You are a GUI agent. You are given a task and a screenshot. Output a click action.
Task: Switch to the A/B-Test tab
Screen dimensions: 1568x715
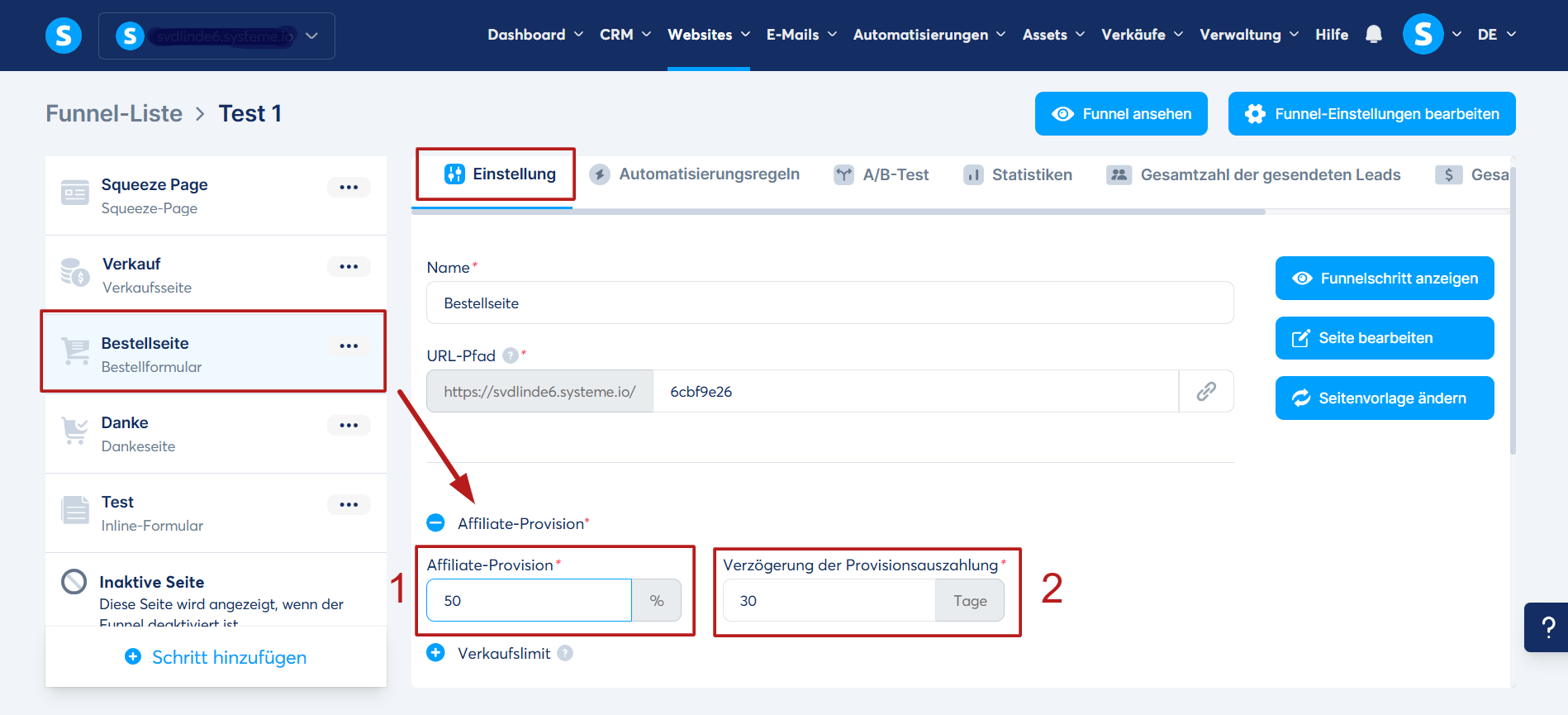coord(881,174)
